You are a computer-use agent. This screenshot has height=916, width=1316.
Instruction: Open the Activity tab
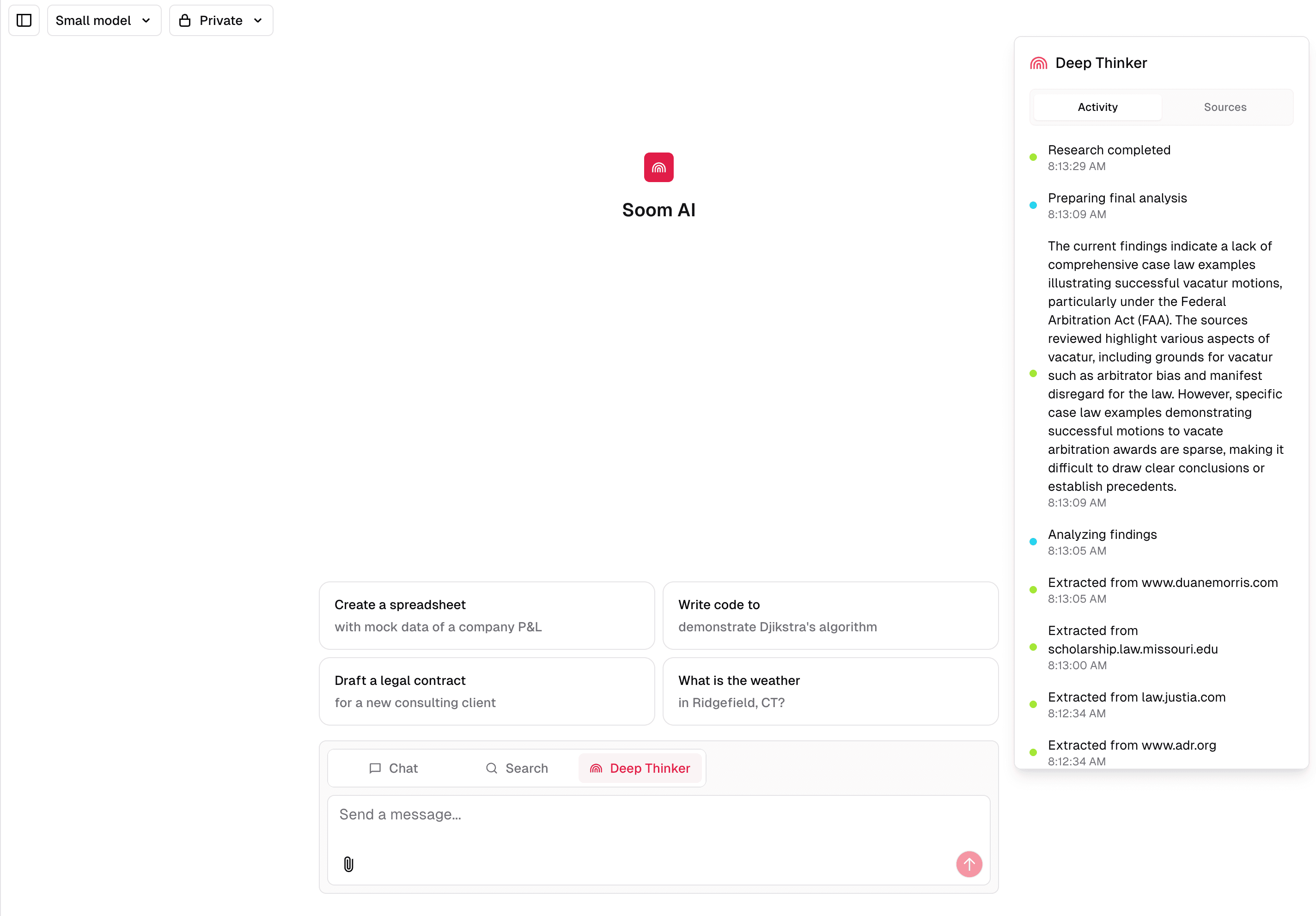point(1097,107)
